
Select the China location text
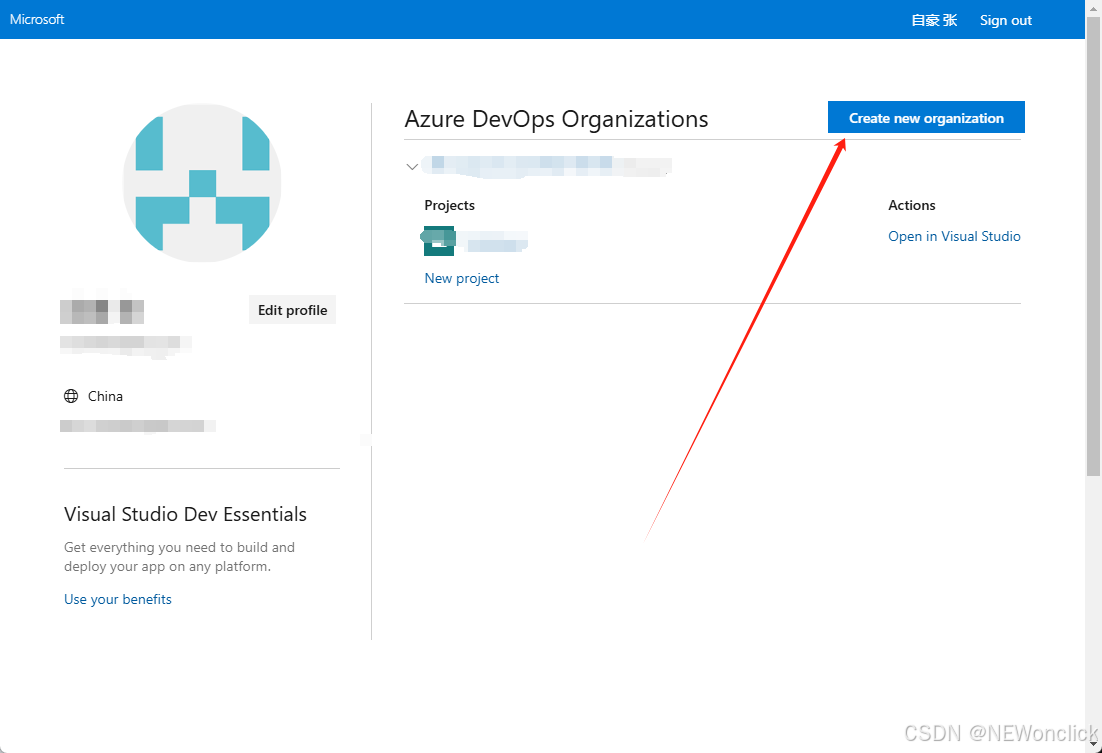[x=105, y=396]
